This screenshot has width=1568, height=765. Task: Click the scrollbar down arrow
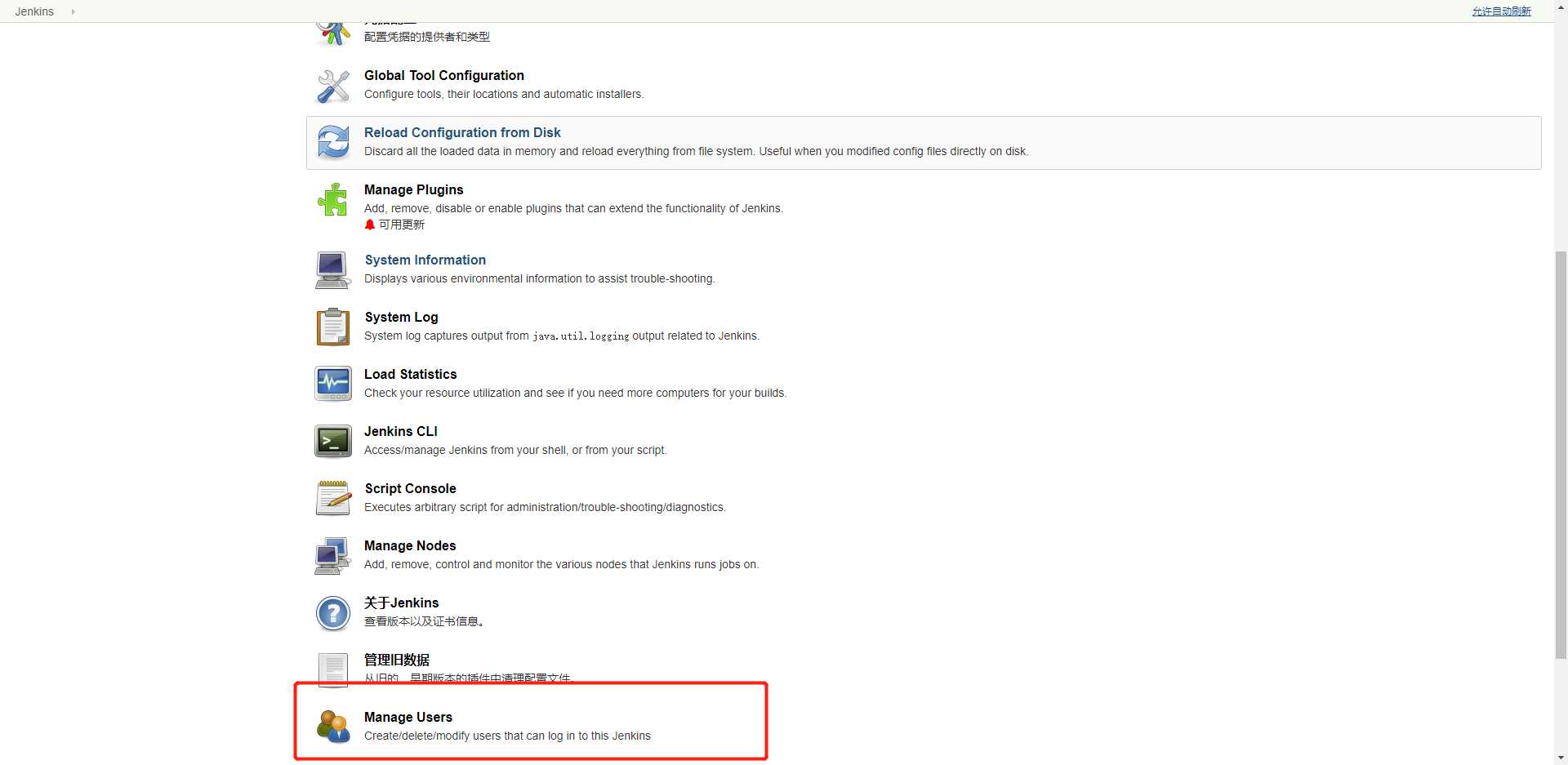click(x=1561, y=758)
